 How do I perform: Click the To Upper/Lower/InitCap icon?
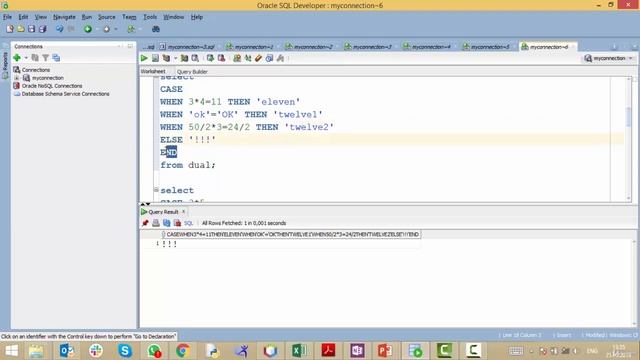pyautogui.click(x=248, y=58)
